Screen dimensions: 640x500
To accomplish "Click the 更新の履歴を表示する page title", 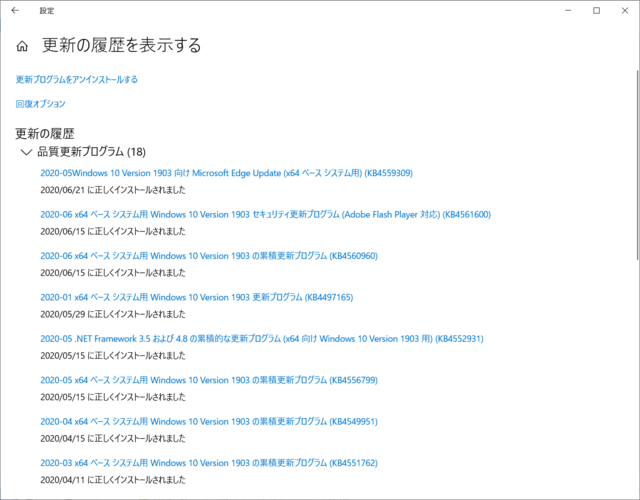I will click(122, 45).
